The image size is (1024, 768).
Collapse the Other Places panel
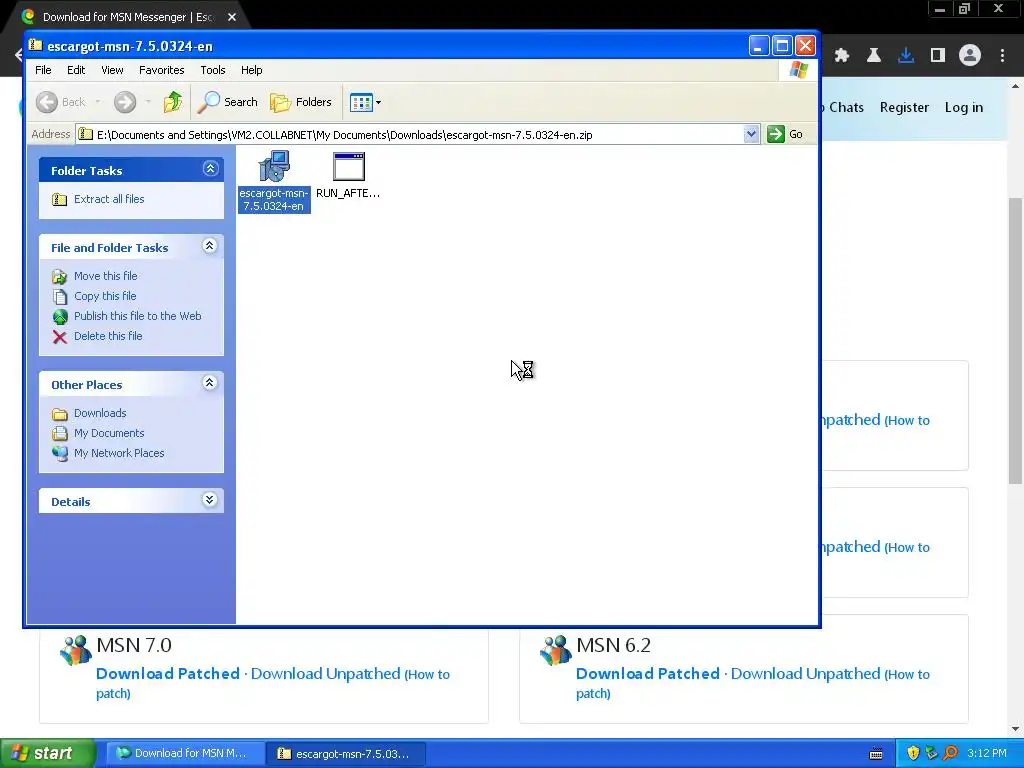click(210, 383)
